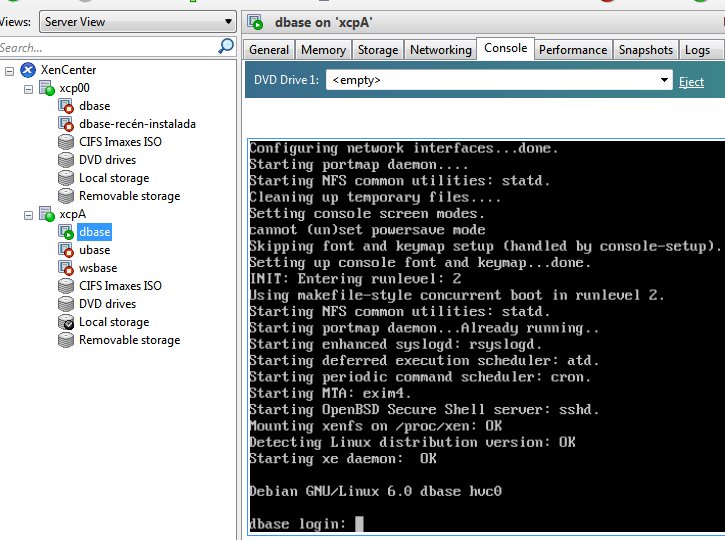
Task: Select the wsbase VM label
Action: [98, 268]
